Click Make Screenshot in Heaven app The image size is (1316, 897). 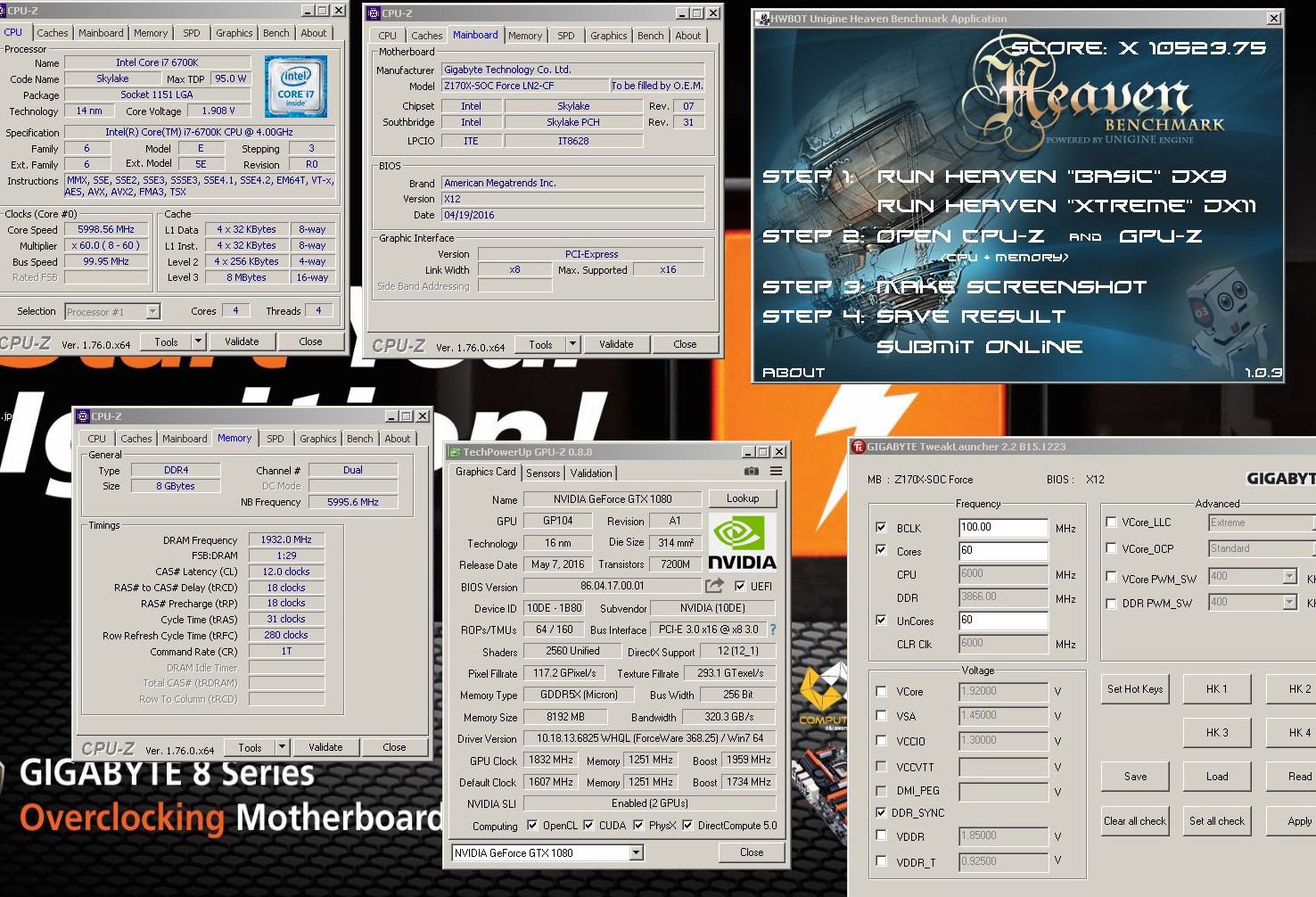1011,287
